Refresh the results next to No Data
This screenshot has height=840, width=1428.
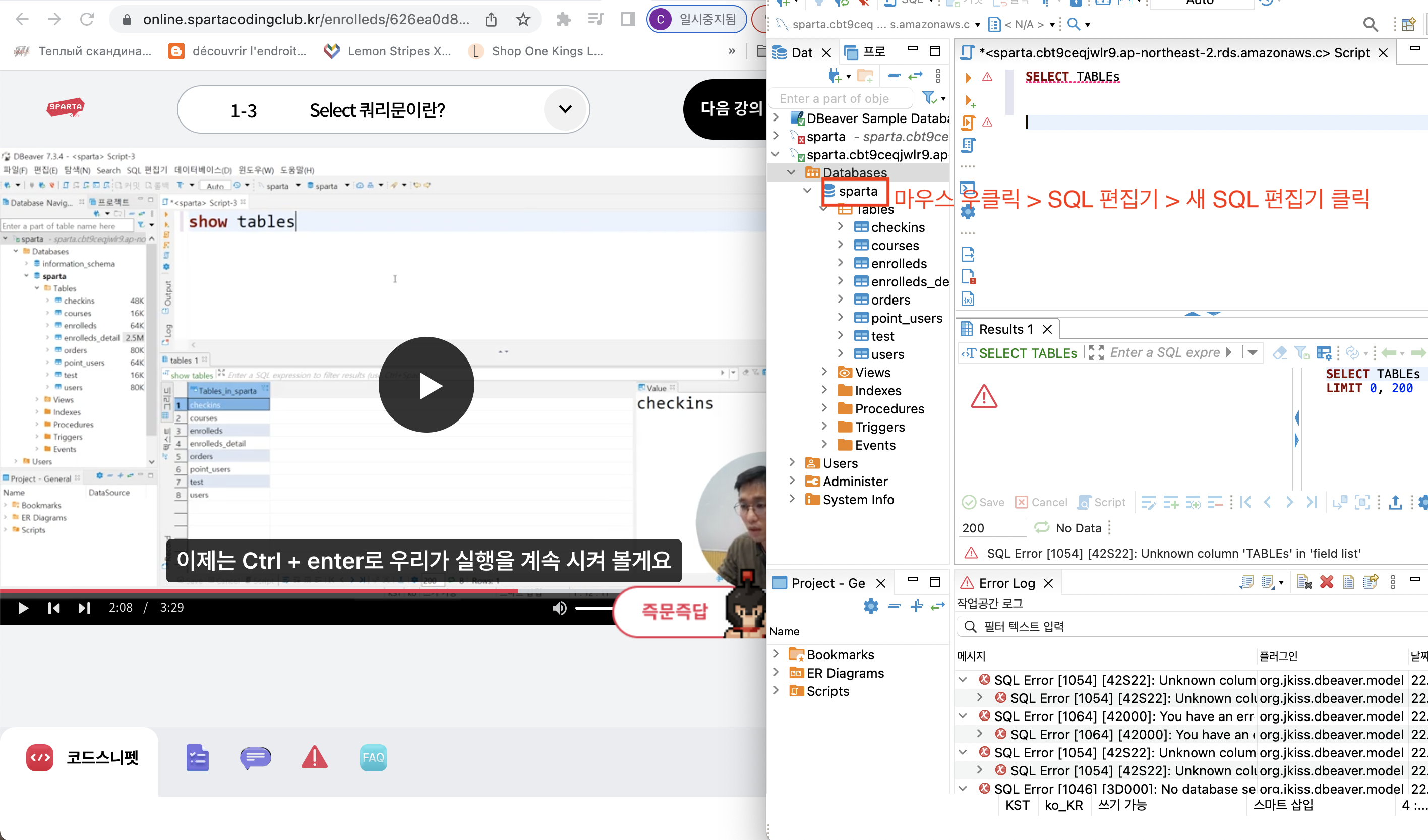pyautogui.click(x=1042, y=528)
